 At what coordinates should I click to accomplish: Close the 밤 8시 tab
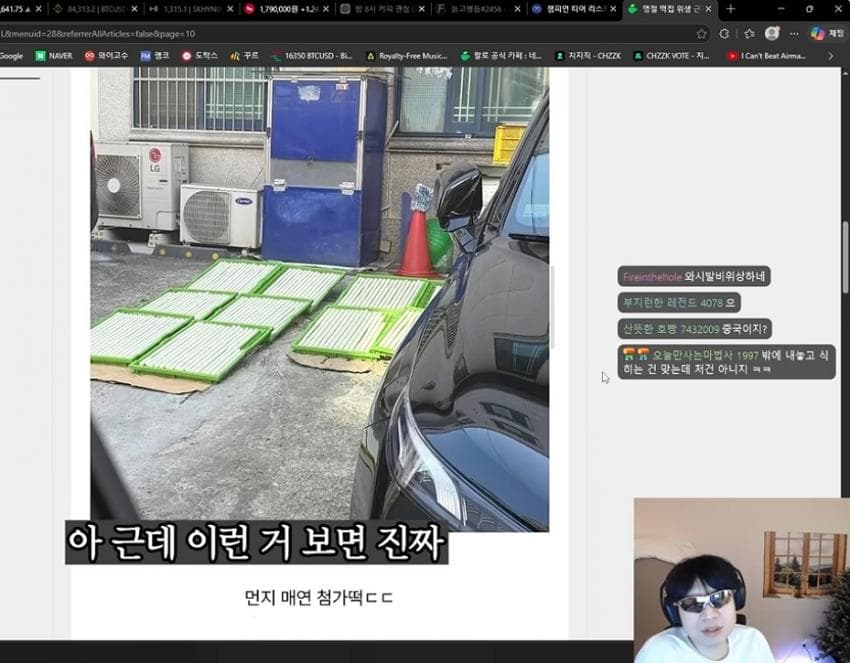pos(422,9)
